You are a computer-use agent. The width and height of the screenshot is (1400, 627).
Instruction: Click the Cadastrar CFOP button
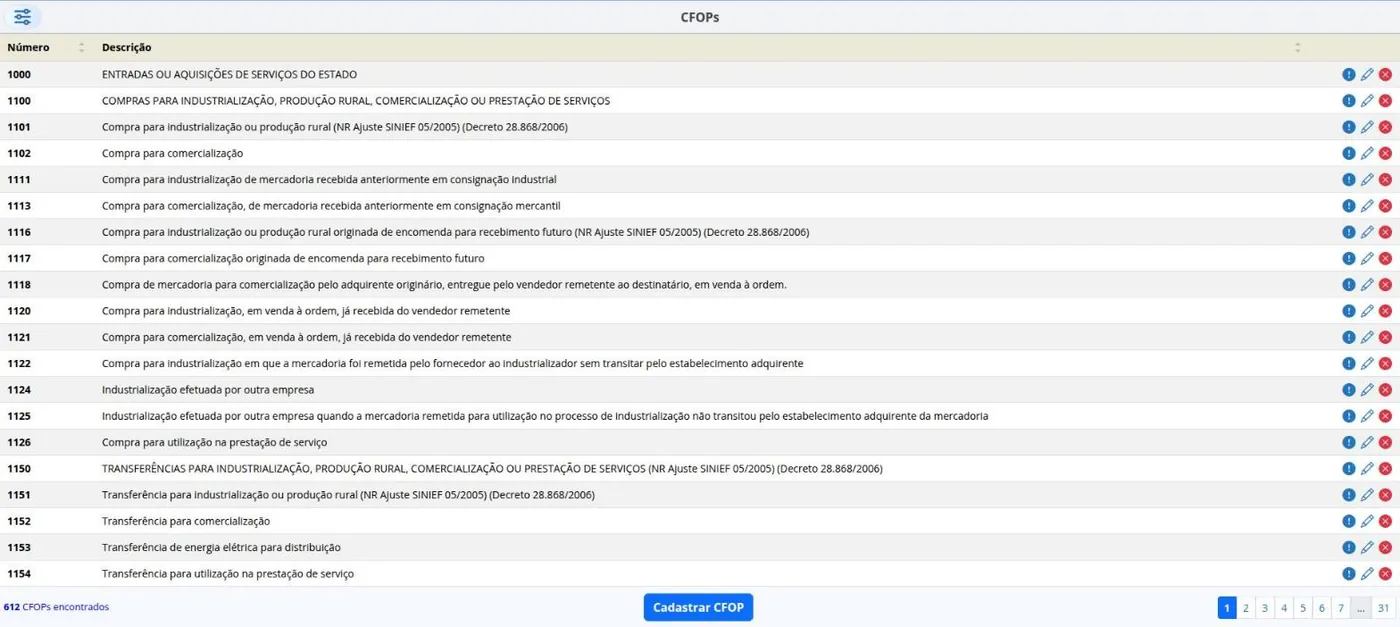point(698,607)
